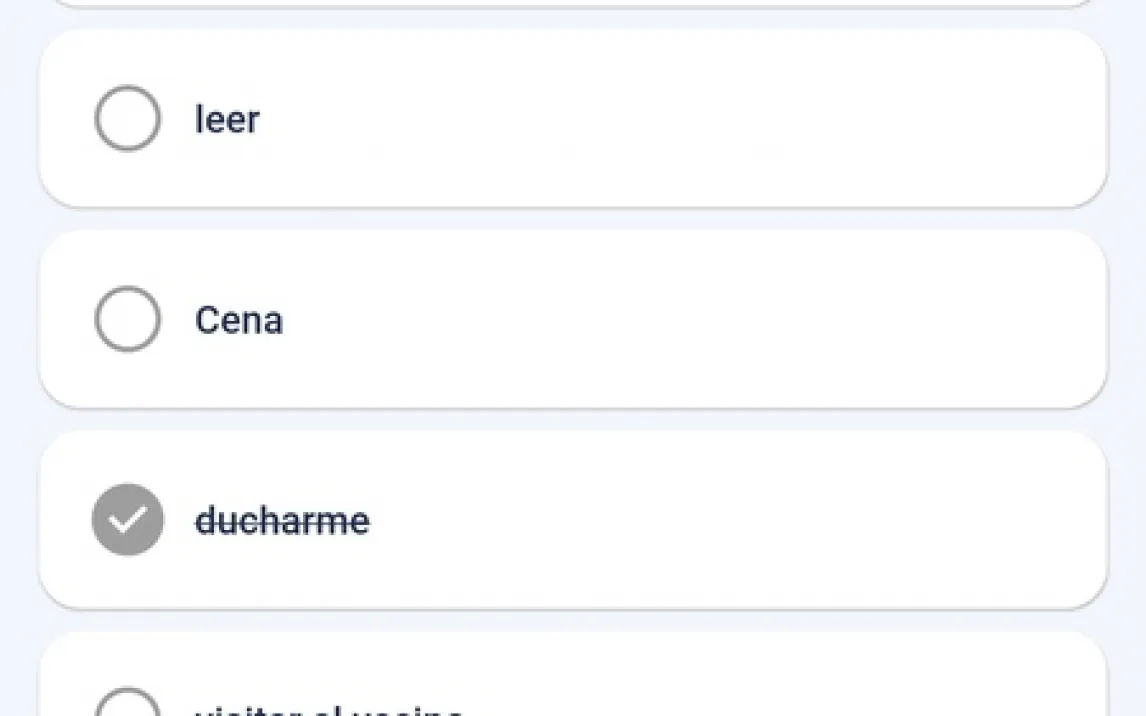Tick the circle of the bottom cut-off task
Viewport: 1146px width, 716px height.
coord(127,706)
